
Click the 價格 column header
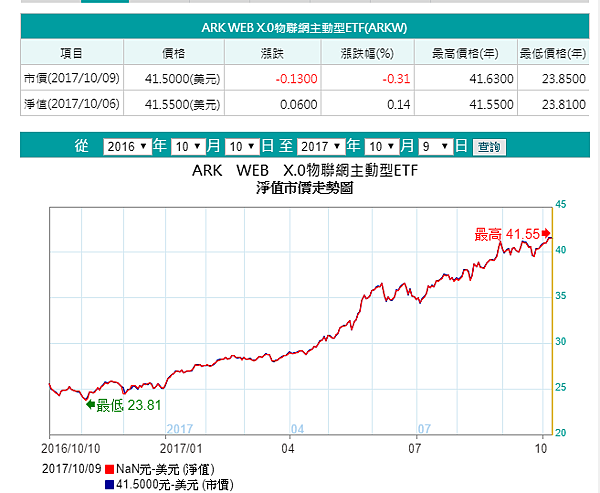(x=174, y=53)
